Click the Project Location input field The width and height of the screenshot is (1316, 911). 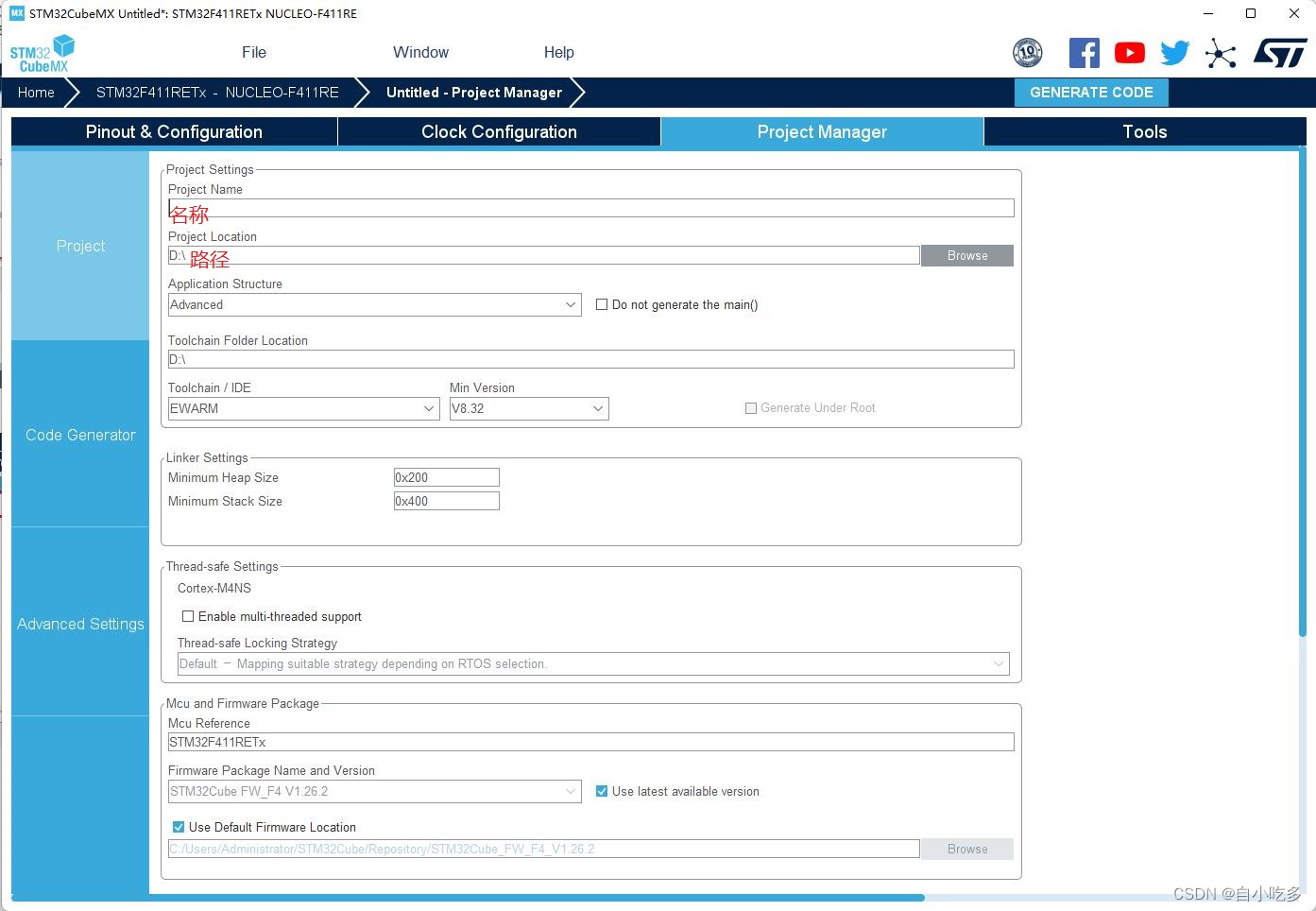(x=544, y=255)
